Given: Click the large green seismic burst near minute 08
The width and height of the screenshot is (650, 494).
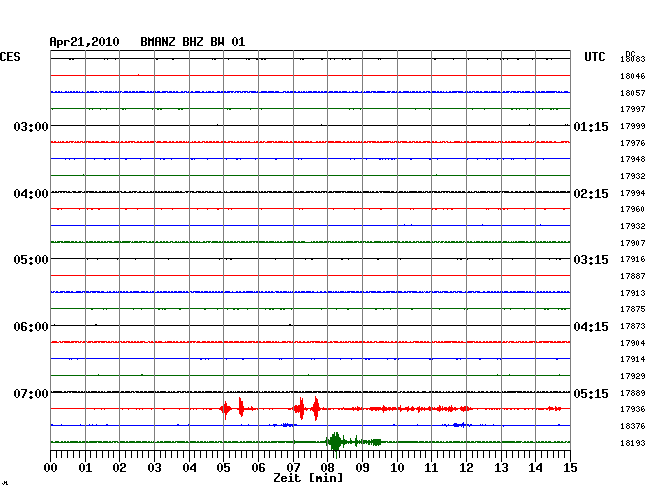Looking at the screenshot, I should [x=335, y=443].
